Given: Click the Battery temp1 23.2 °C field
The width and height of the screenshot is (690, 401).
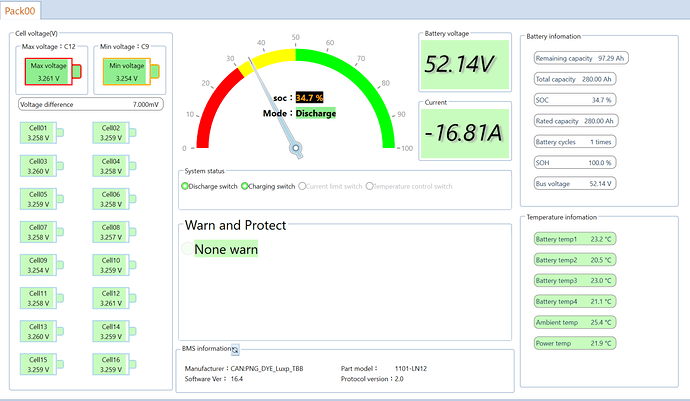Looking at the screenshot, I should coord(575,239).
